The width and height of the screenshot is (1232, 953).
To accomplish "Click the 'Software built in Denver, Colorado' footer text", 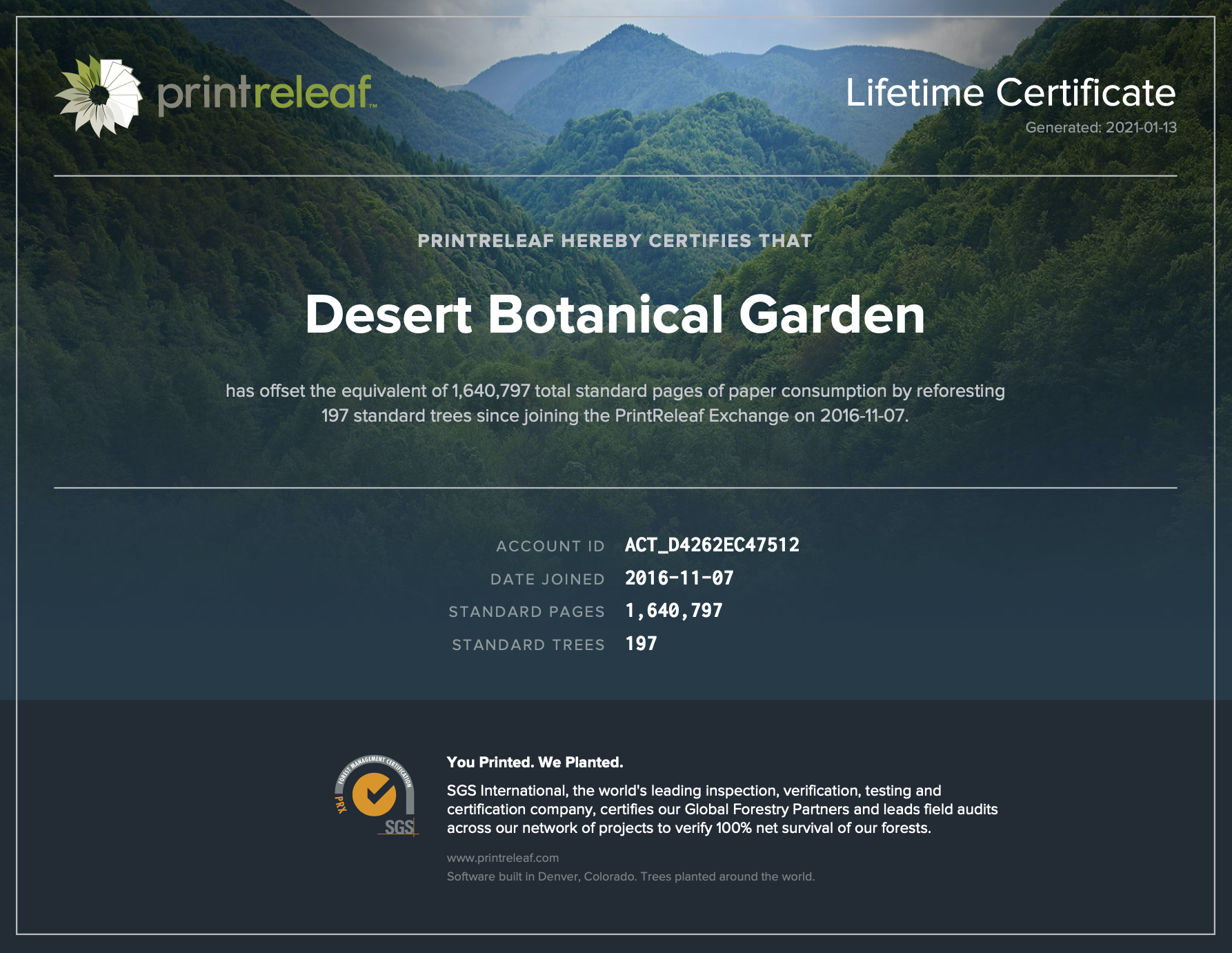I will tap(630, 876).
